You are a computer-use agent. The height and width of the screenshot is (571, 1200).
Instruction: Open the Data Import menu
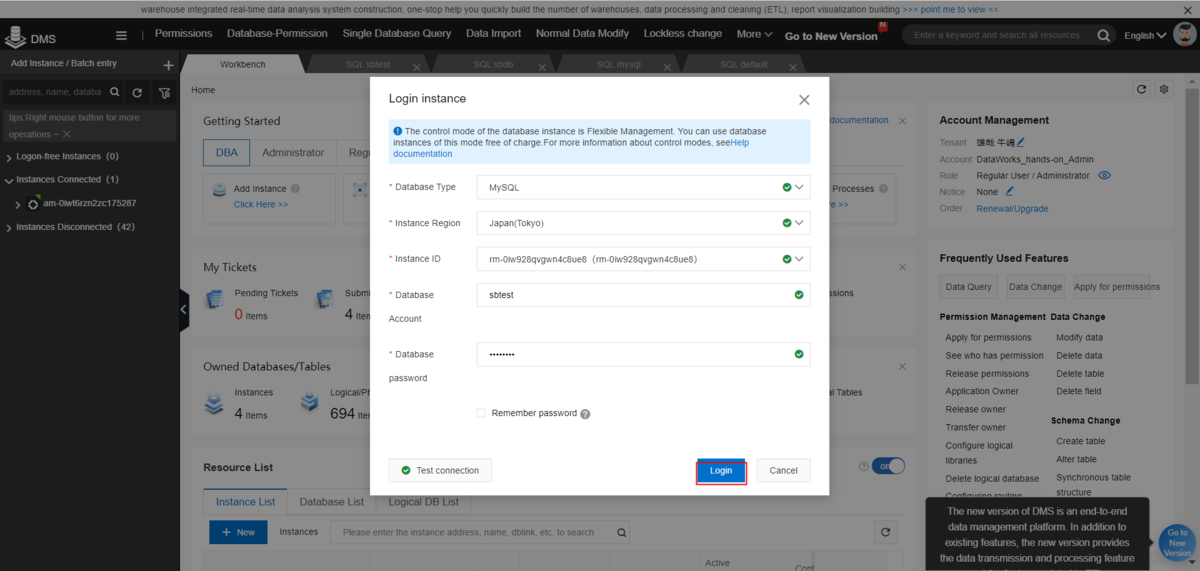coord(493,33)
